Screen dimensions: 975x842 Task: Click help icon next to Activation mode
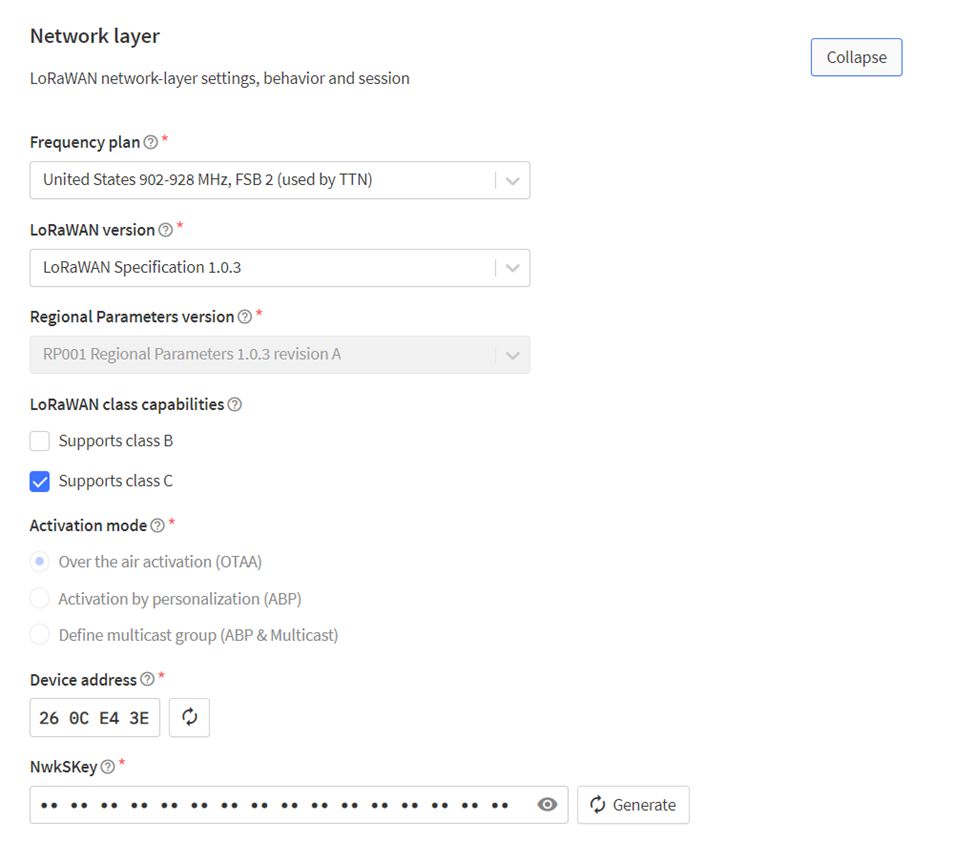(157, 526)
